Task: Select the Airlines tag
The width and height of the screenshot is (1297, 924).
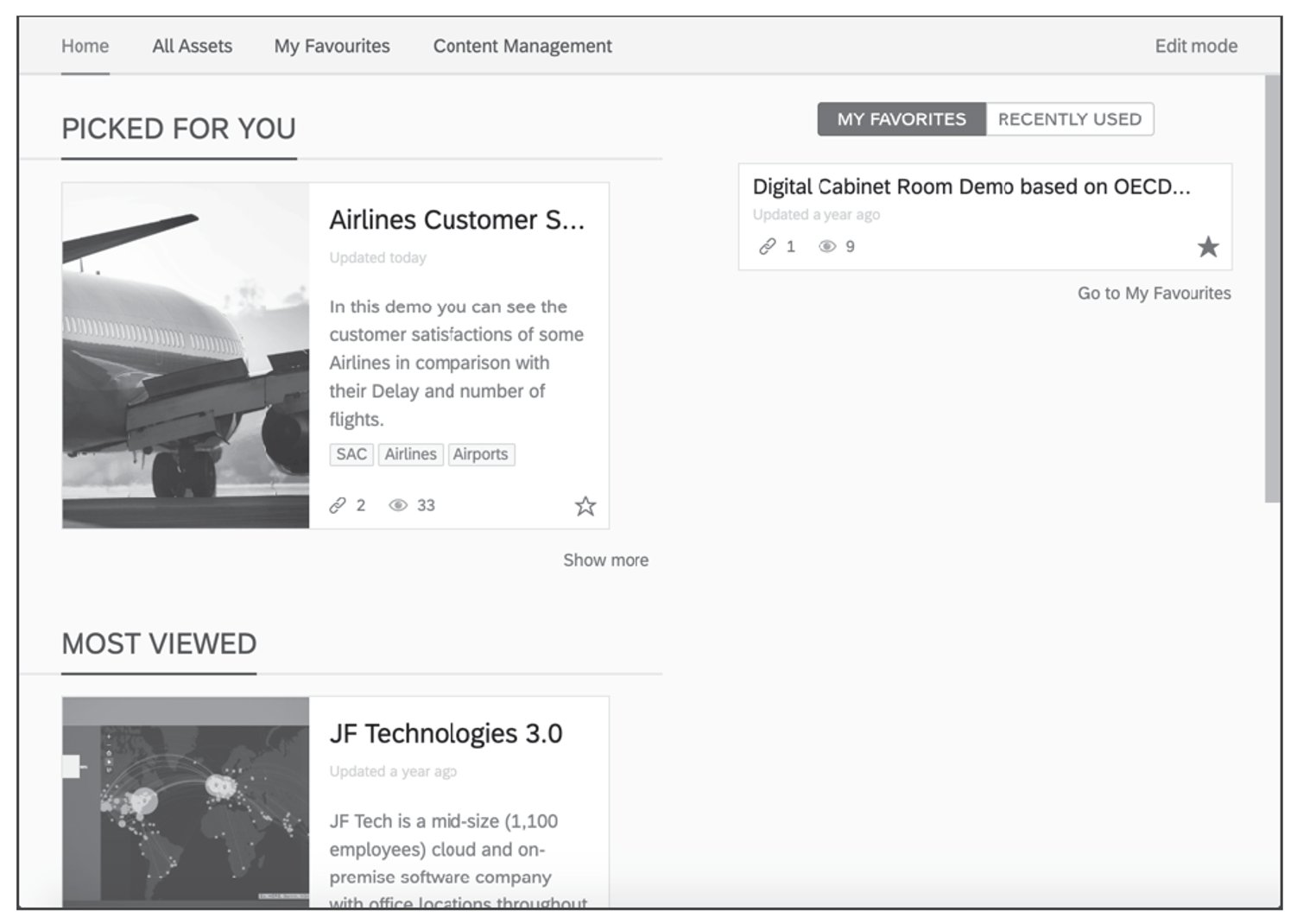Action: (410, 454)
